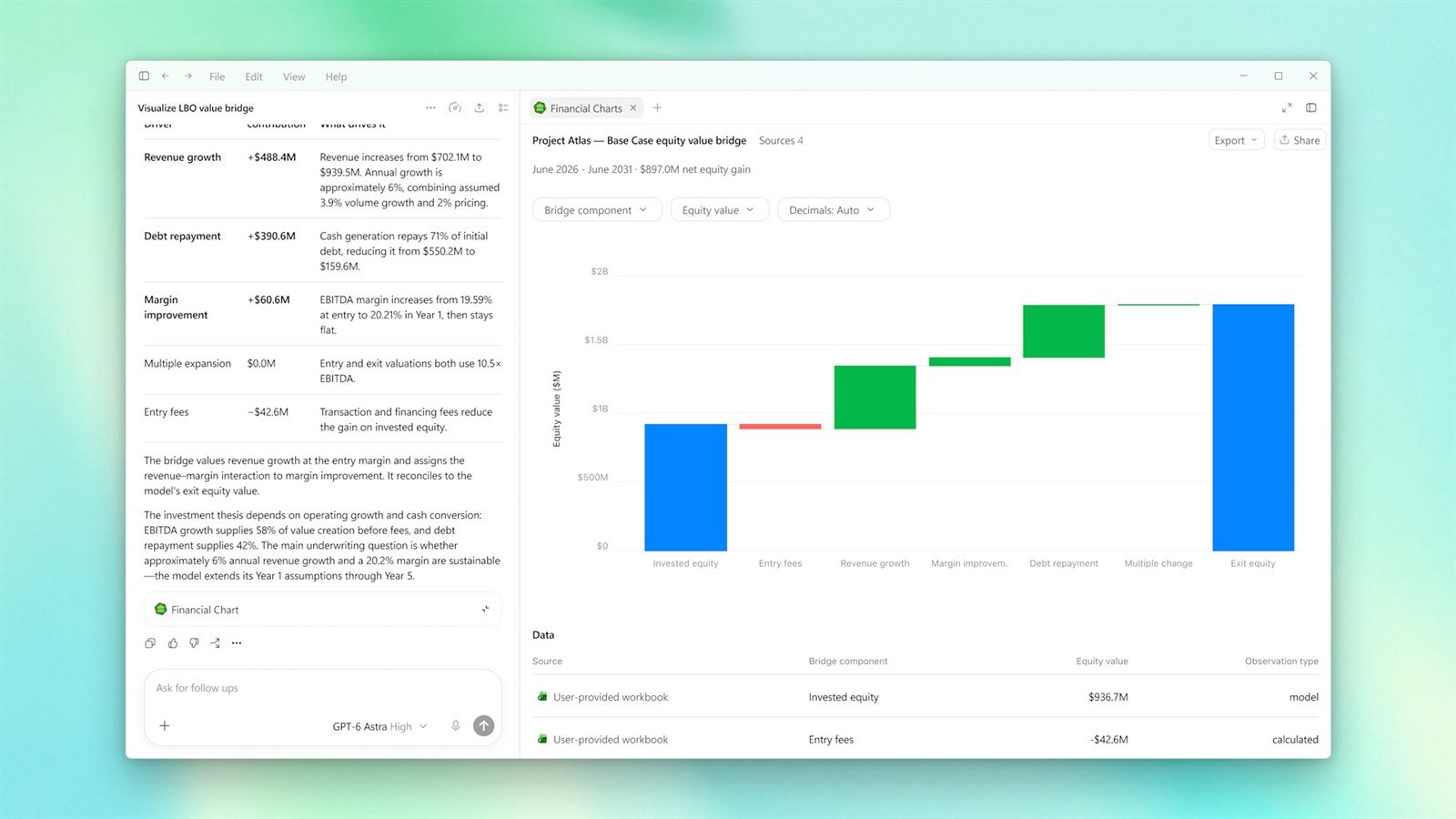Go back using the left arrow

[x=166, y=76]
